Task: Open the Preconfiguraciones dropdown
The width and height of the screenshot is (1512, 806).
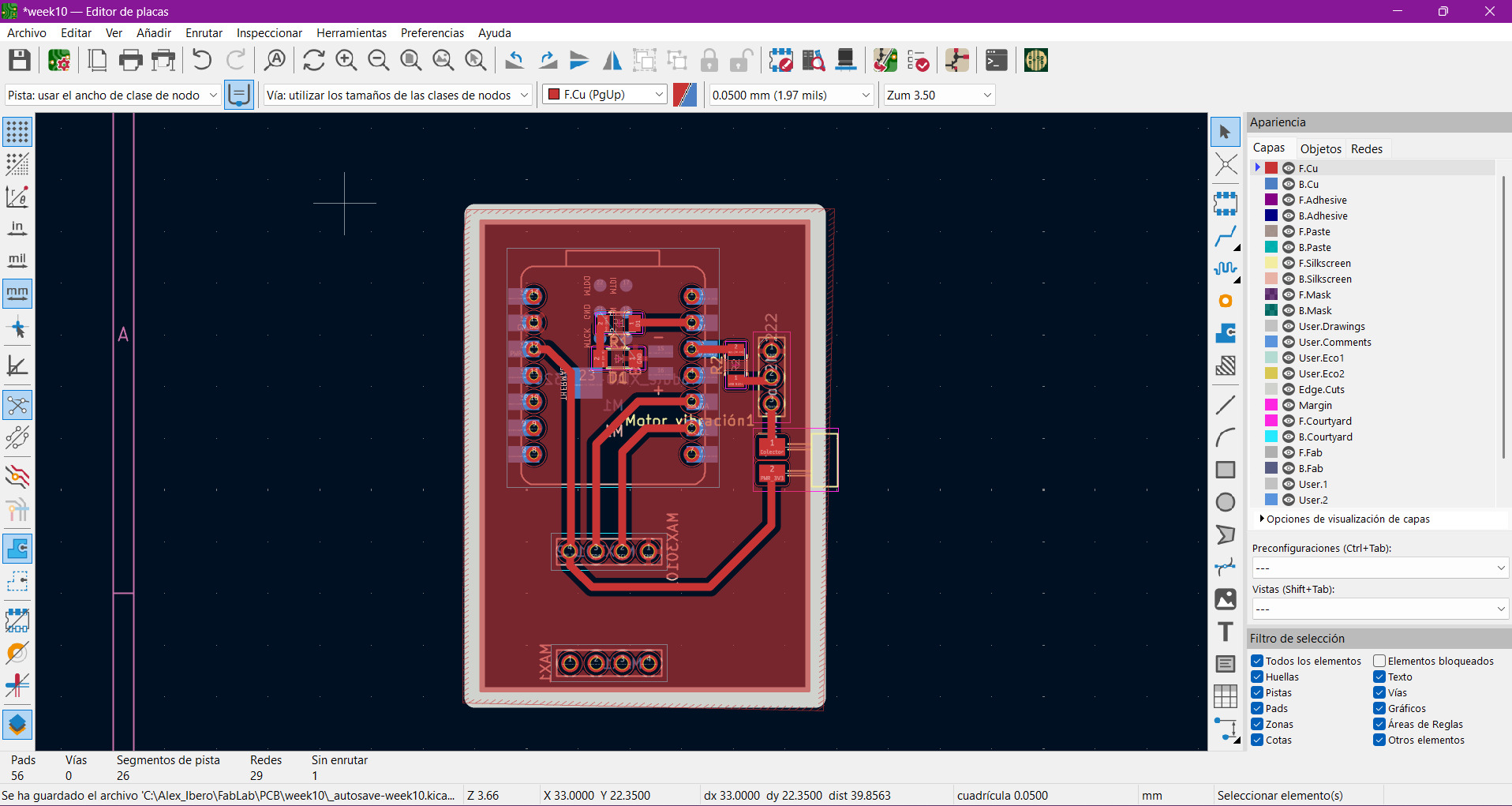Action: pyautogui.click(x=1380, y=568)
